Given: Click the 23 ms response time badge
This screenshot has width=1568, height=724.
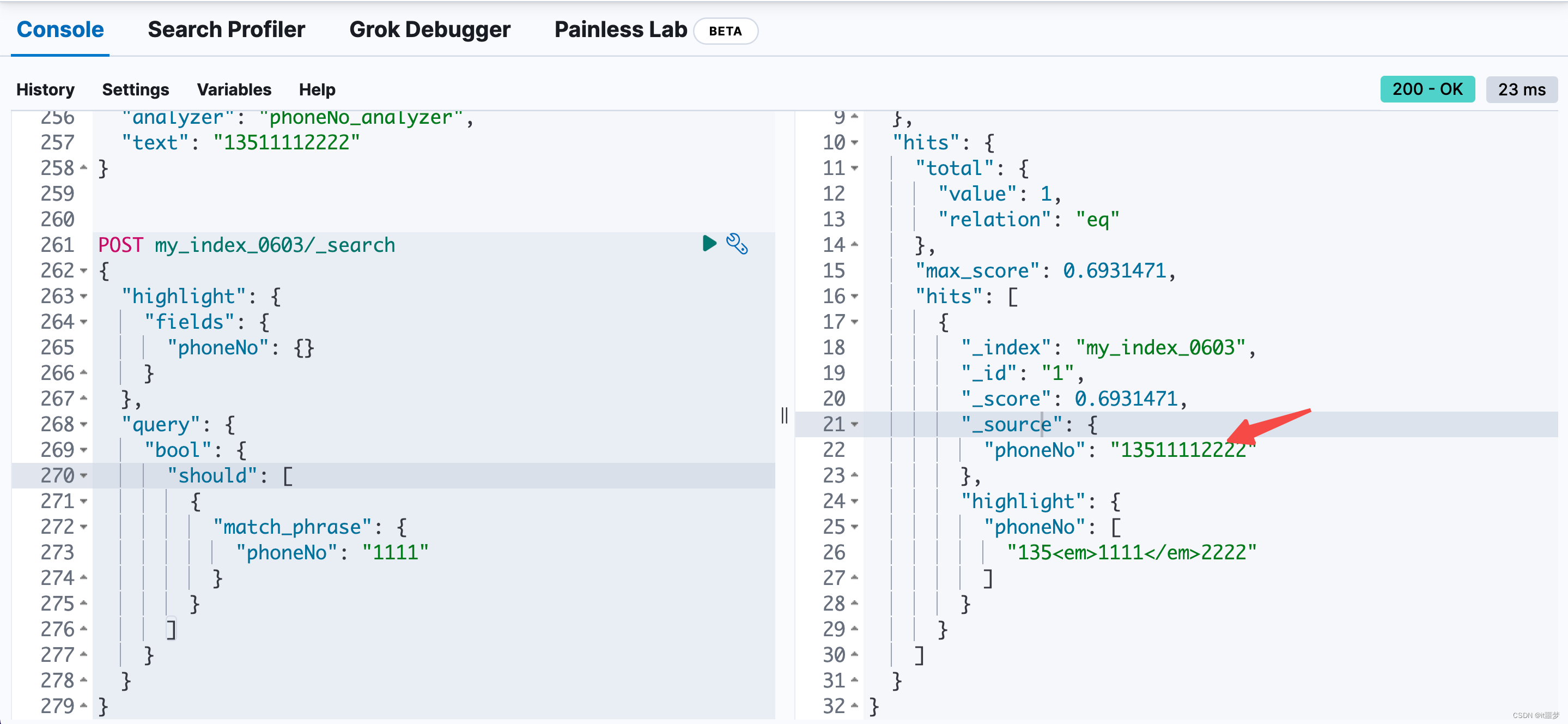Looking at the screenshot, I should coord(1521,89).
